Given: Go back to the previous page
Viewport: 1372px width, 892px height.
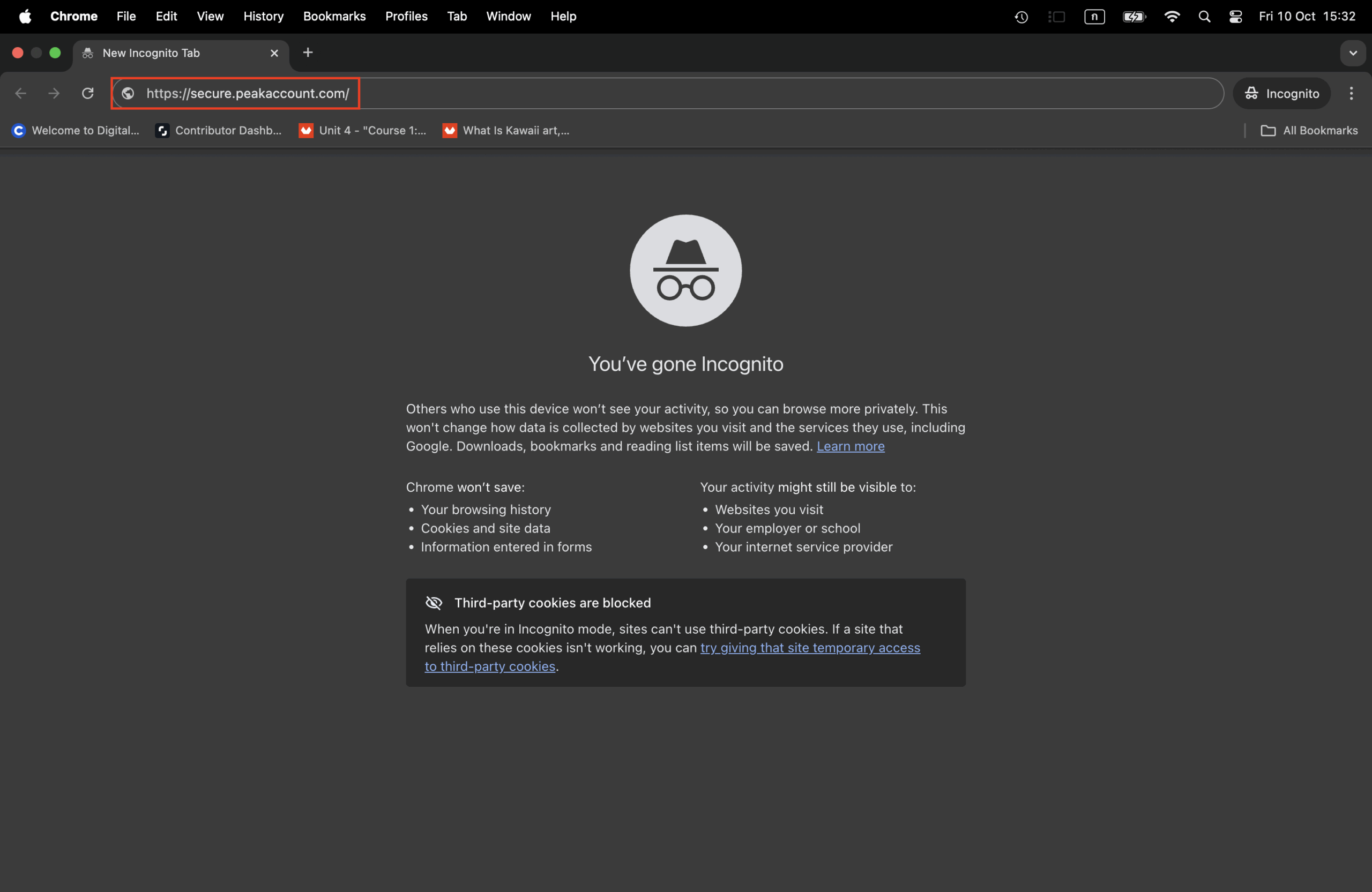Looking at the screenshot, I should tap(21, 93).
